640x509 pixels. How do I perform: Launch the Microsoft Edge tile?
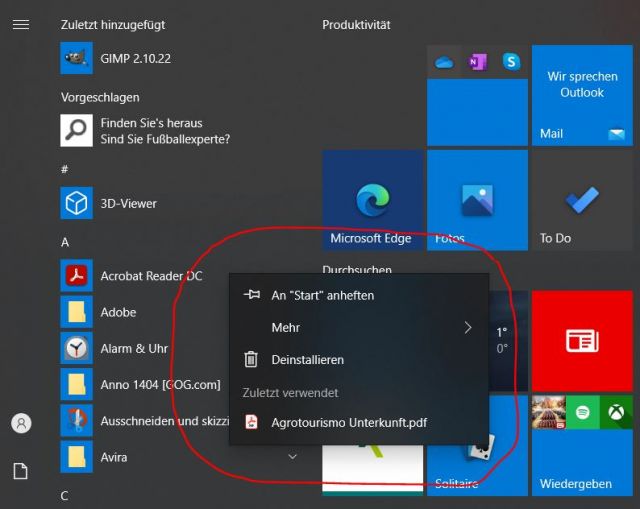(x=373, y=200)
